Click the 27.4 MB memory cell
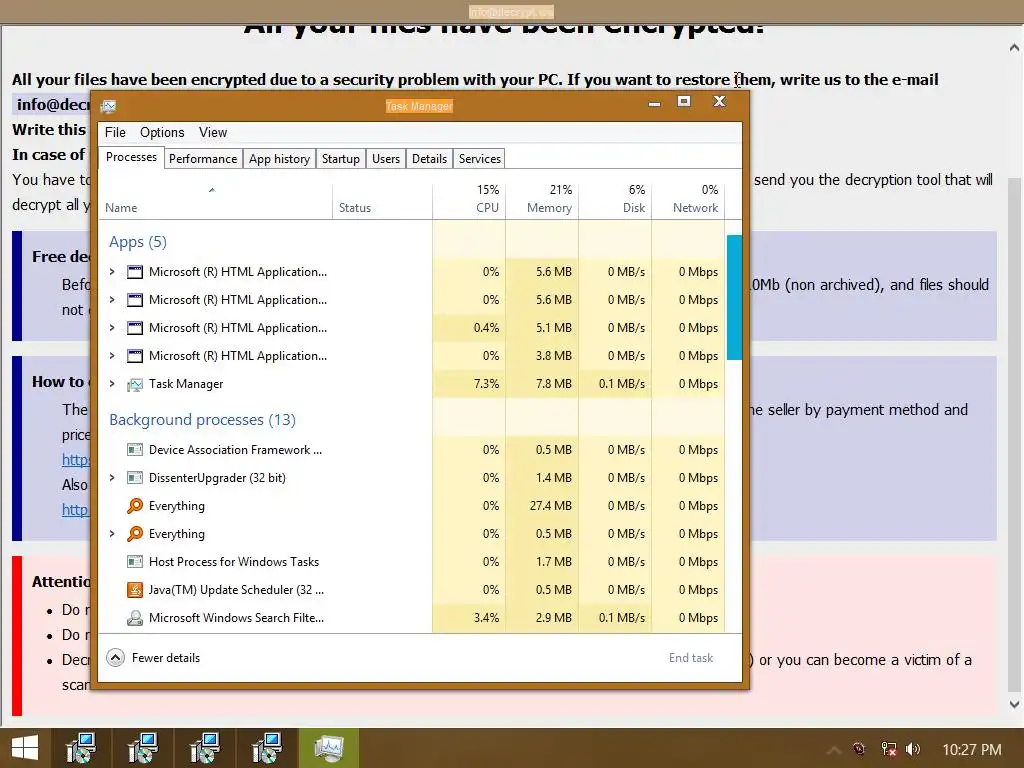 (x=542, y=506)
